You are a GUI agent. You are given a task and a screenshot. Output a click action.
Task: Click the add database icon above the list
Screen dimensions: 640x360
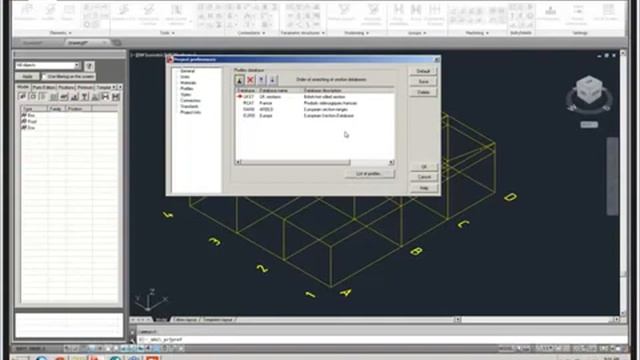point(240,80)
